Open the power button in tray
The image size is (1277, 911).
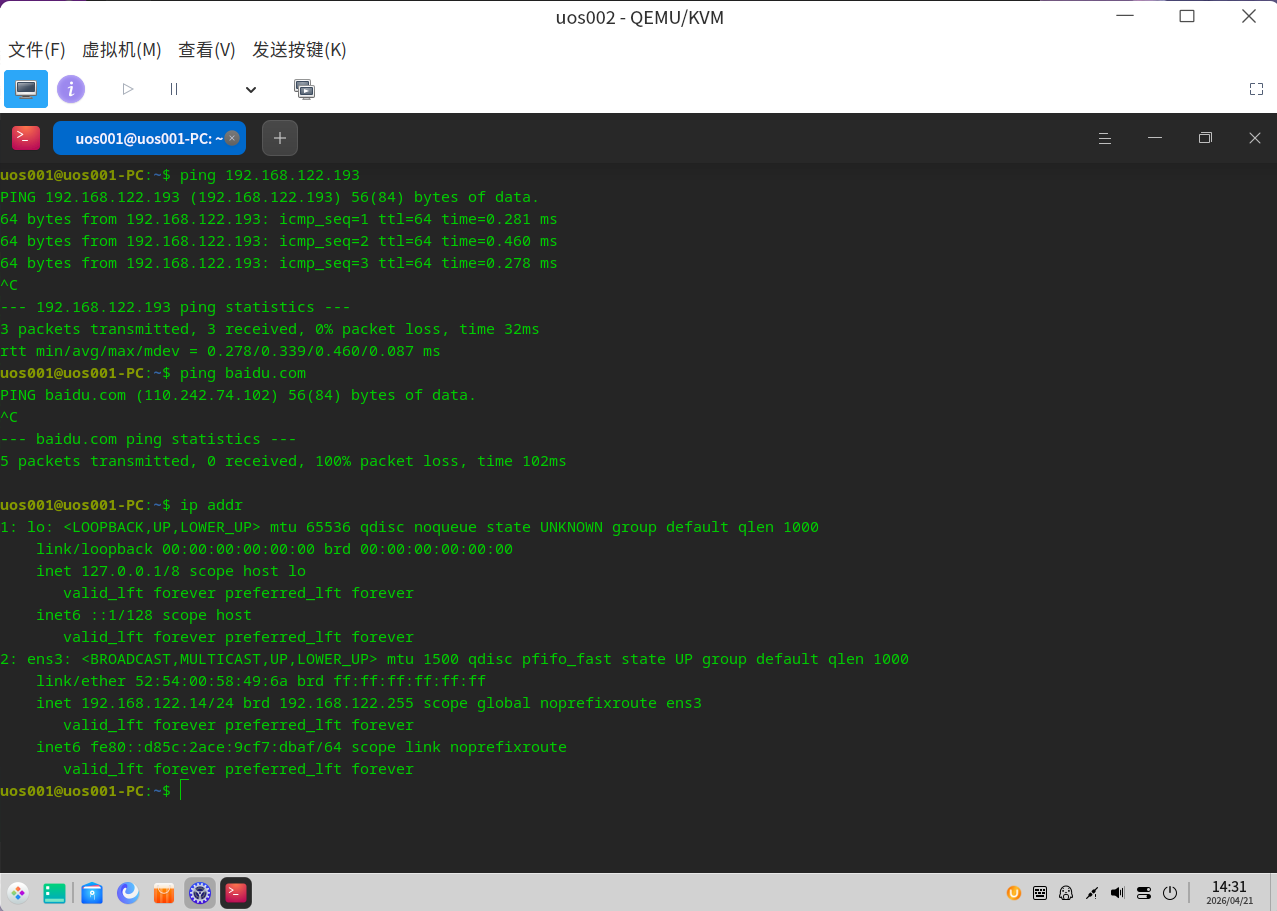1170,893
